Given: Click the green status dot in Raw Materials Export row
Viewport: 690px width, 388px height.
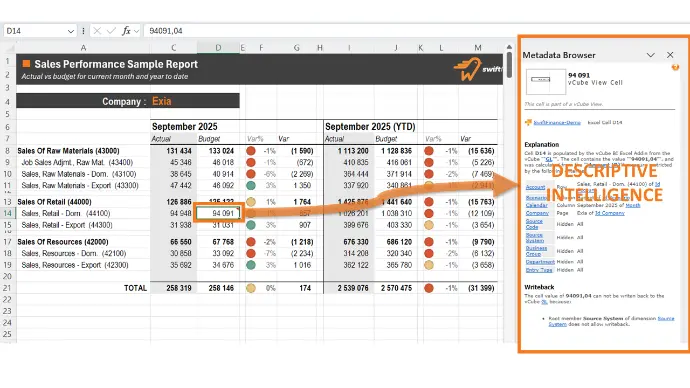Looking at the screenshot, I should 251,186.
